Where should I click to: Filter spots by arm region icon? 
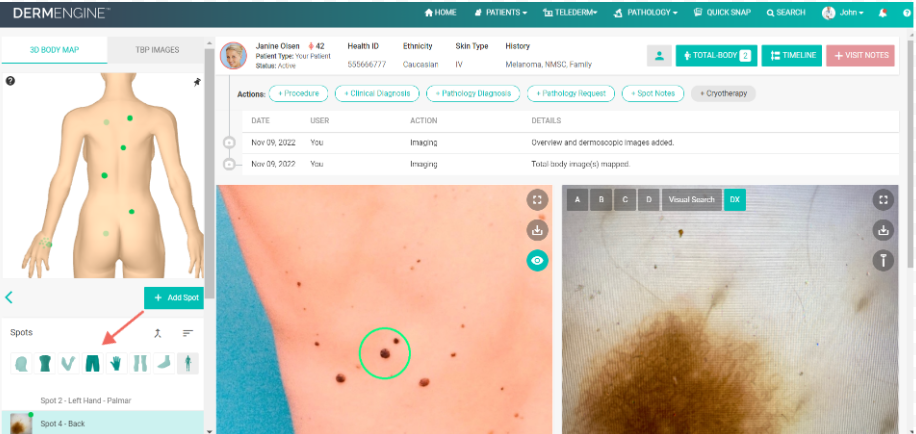[x=69, y=363]
